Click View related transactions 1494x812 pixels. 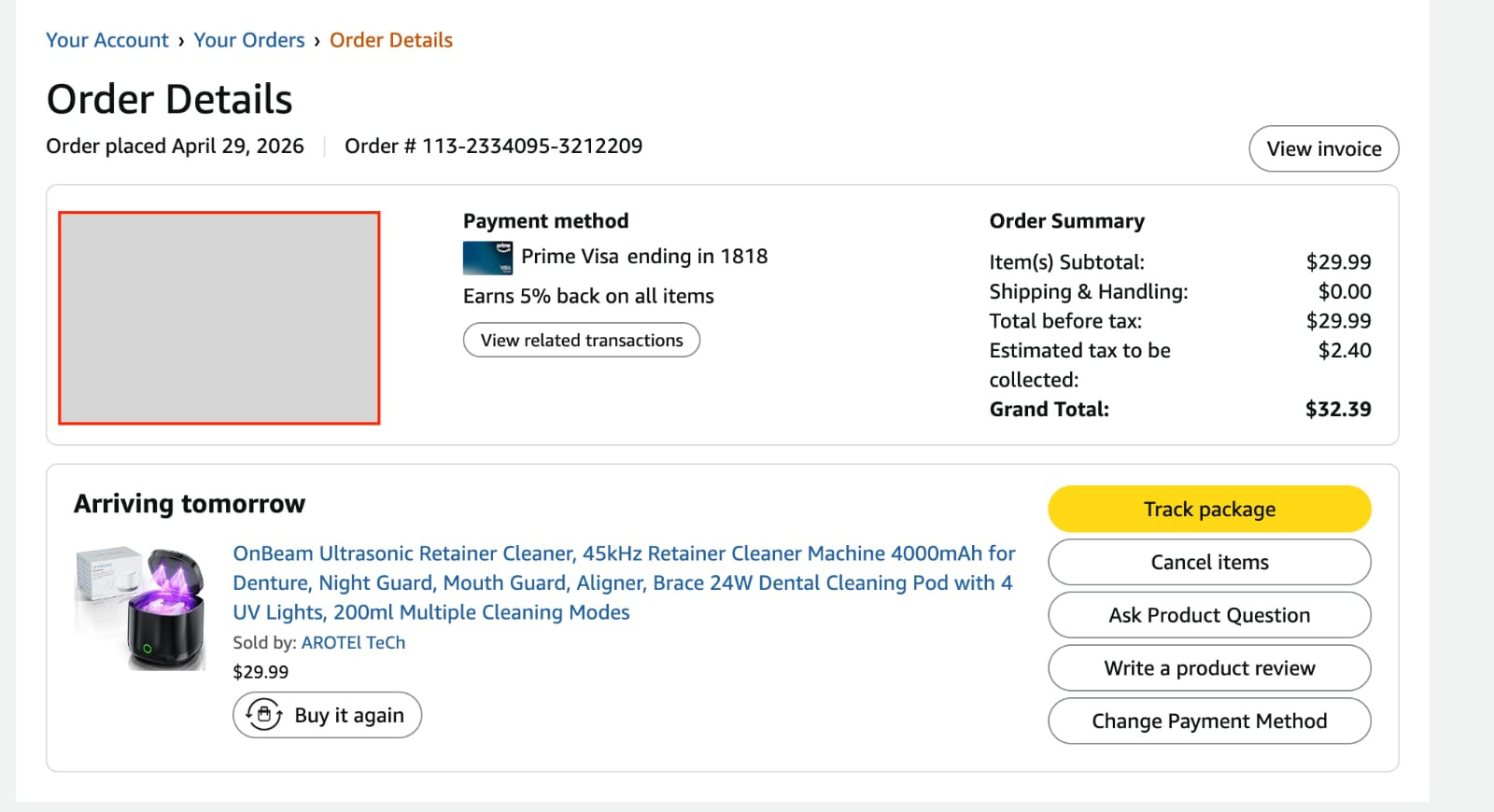[x=582, y=340]
